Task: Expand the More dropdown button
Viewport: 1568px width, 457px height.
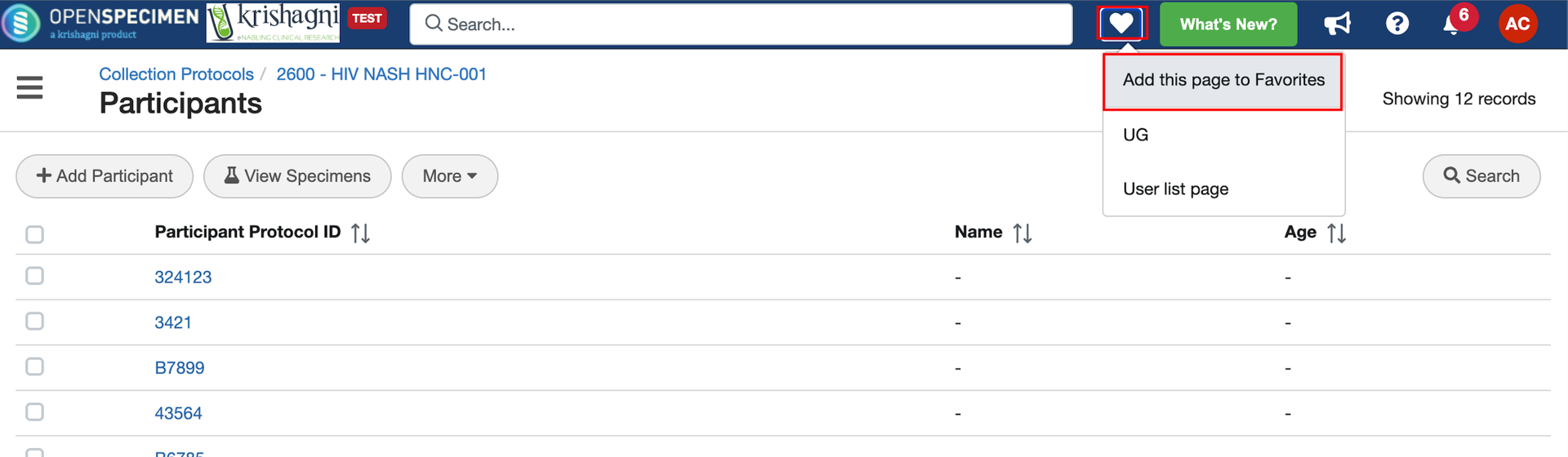Action: point(449,176)
